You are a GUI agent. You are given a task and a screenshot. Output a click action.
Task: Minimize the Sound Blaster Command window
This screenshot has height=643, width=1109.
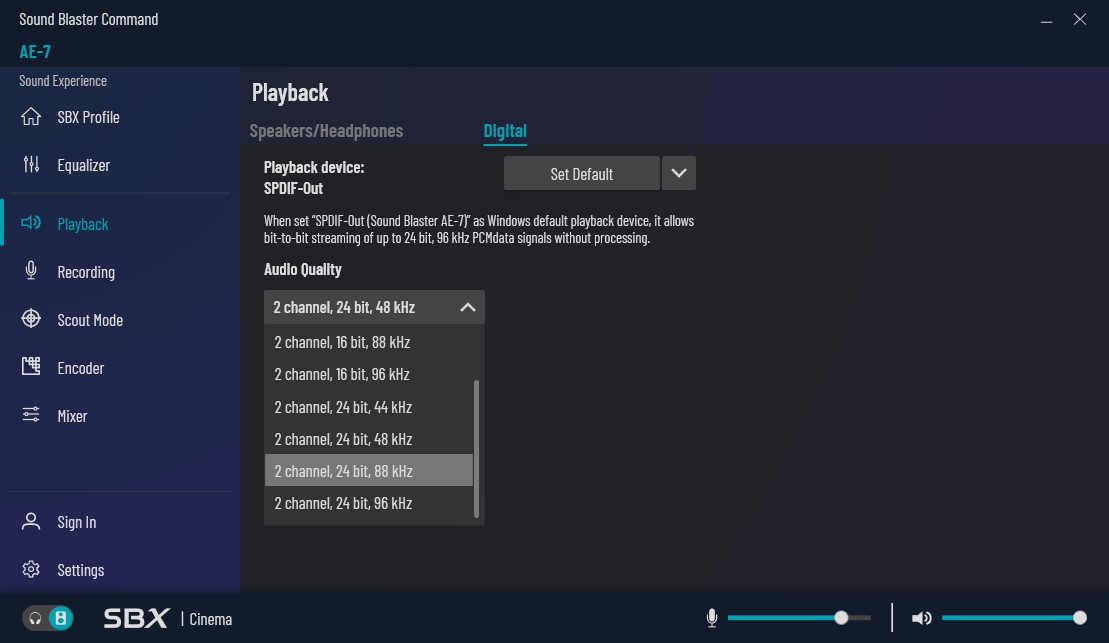[1046, 20]
